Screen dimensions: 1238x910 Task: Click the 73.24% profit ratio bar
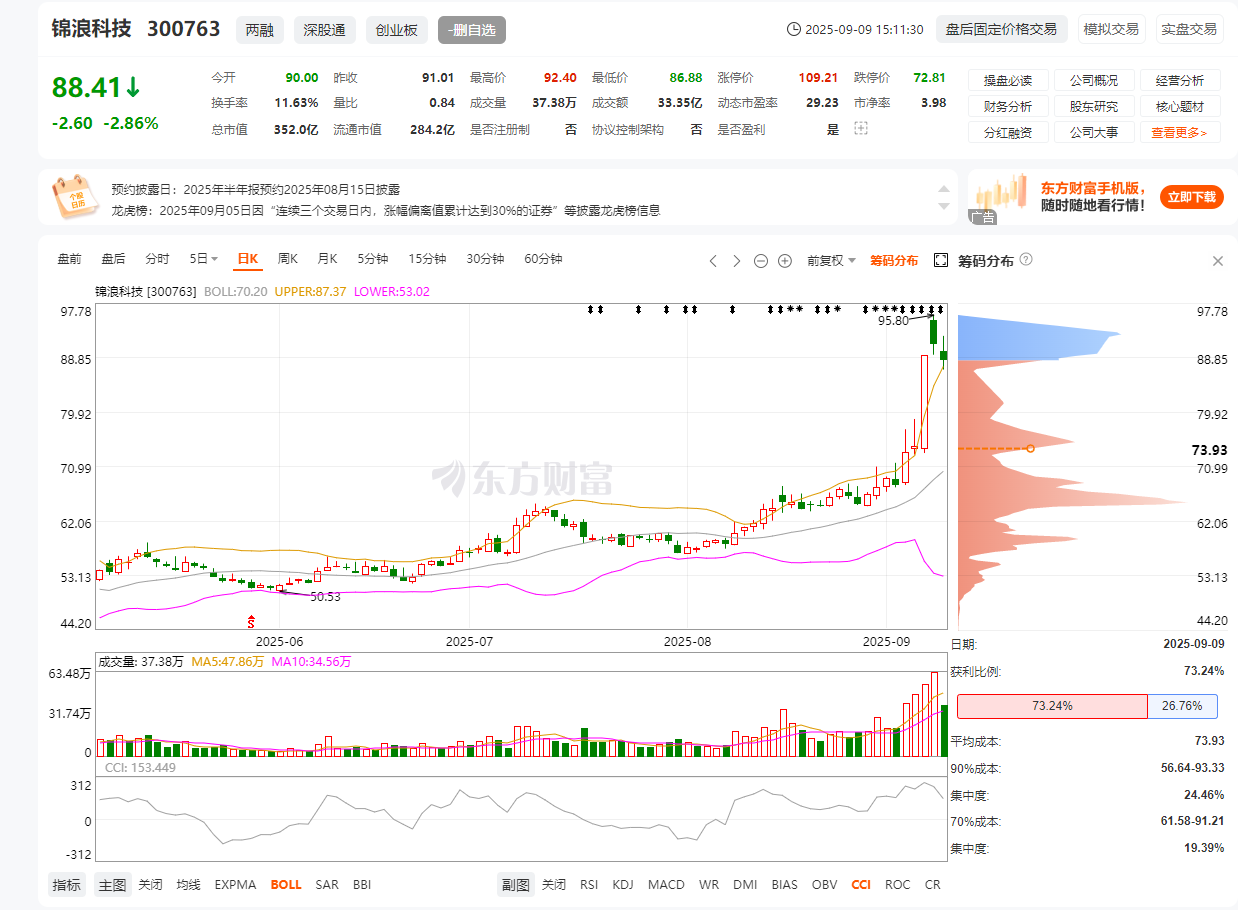pos(1052,706)
